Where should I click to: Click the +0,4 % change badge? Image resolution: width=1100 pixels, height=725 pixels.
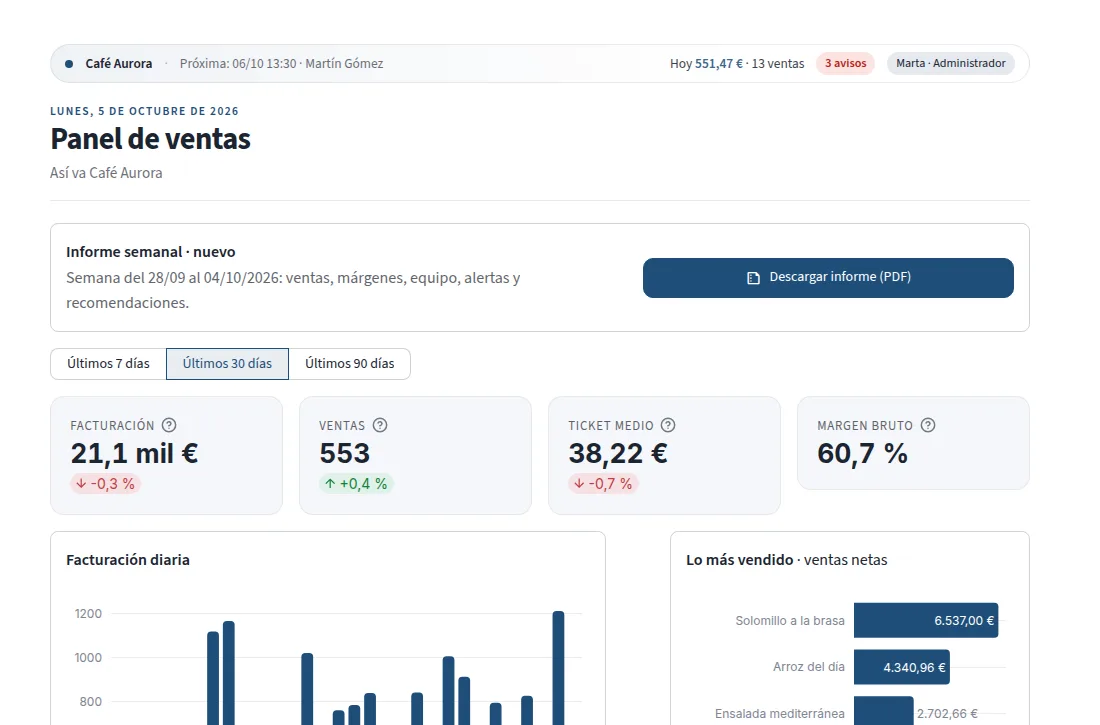[x=356, y=484]
